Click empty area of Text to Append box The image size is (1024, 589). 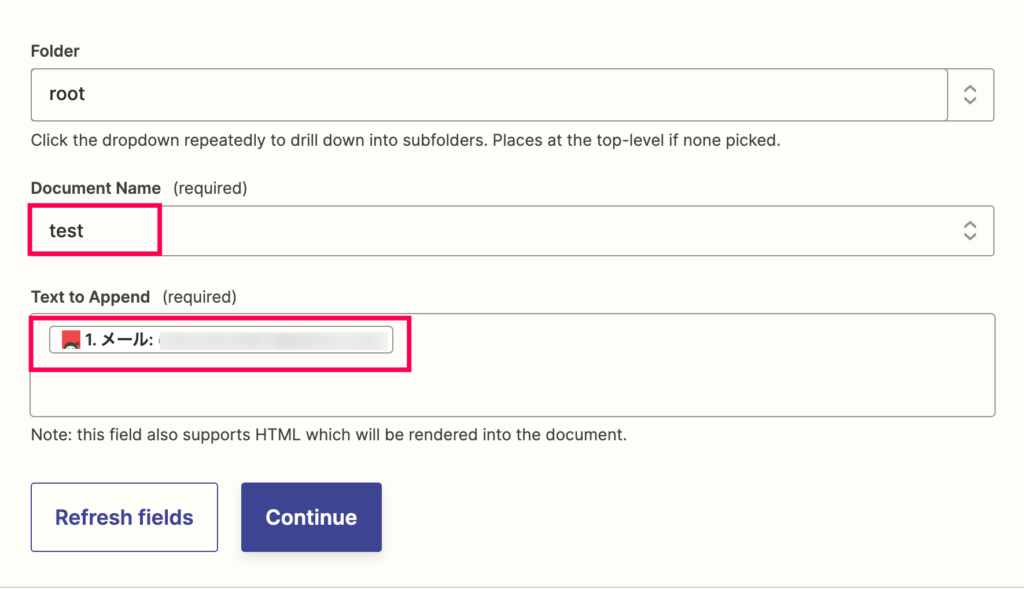pyautogui.click(x=512, y=392)
